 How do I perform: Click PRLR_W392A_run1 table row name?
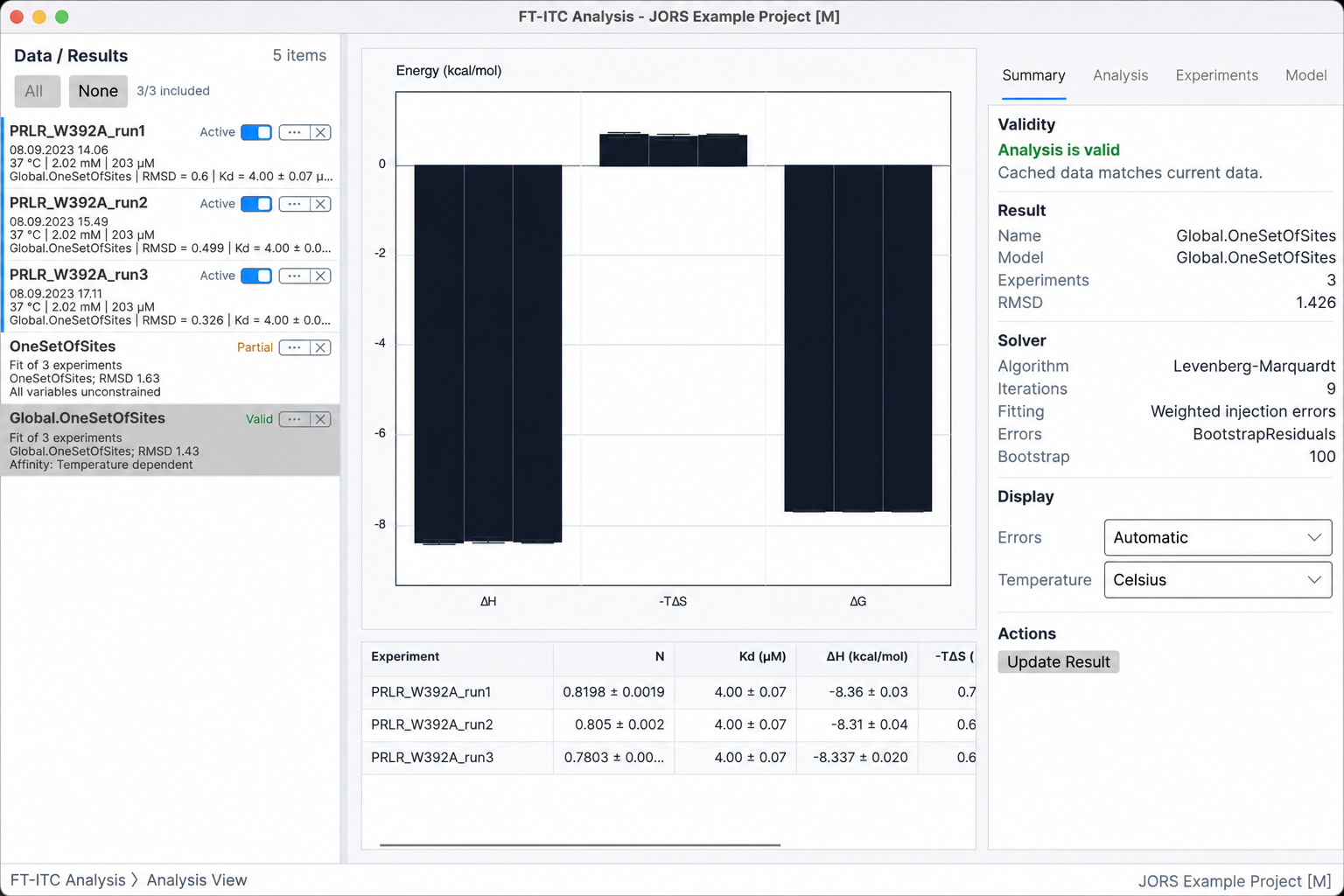tap(430, 692)
